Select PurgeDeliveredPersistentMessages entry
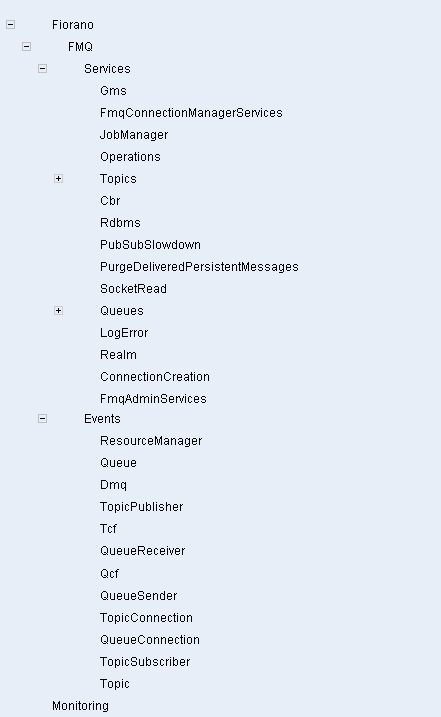This screenshot has width=441, height=717. tap(199, 267)
